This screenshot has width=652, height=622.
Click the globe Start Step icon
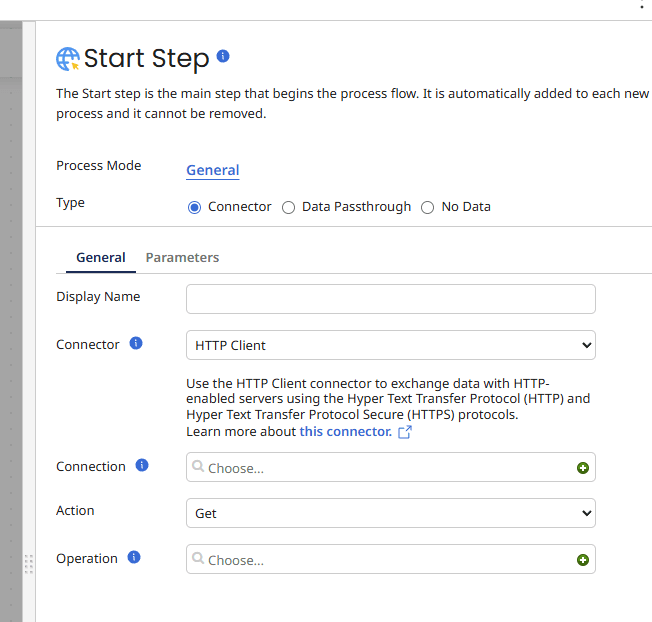coord(68,59)
